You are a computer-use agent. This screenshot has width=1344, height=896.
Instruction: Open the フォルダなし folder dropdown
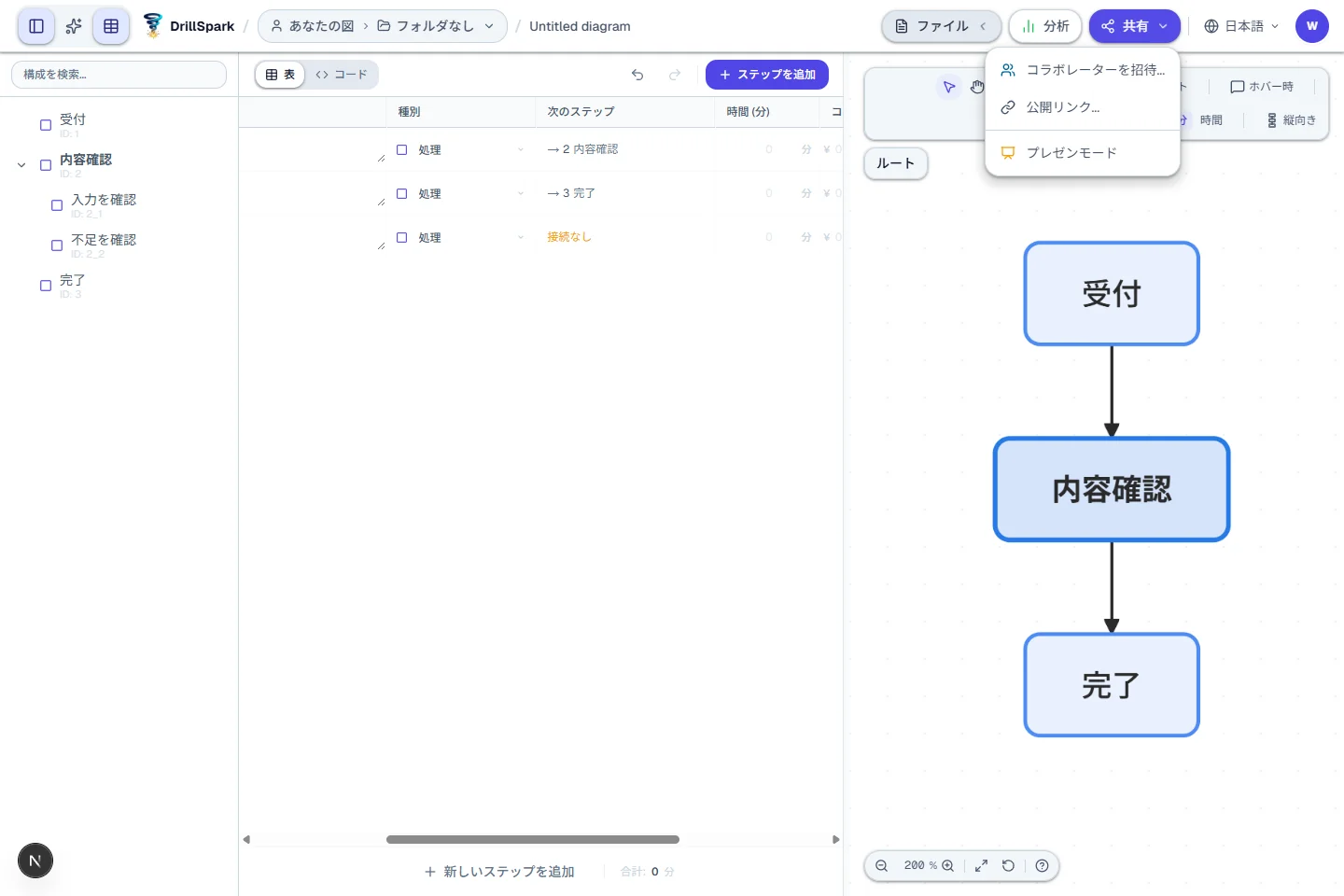point(436,26)
